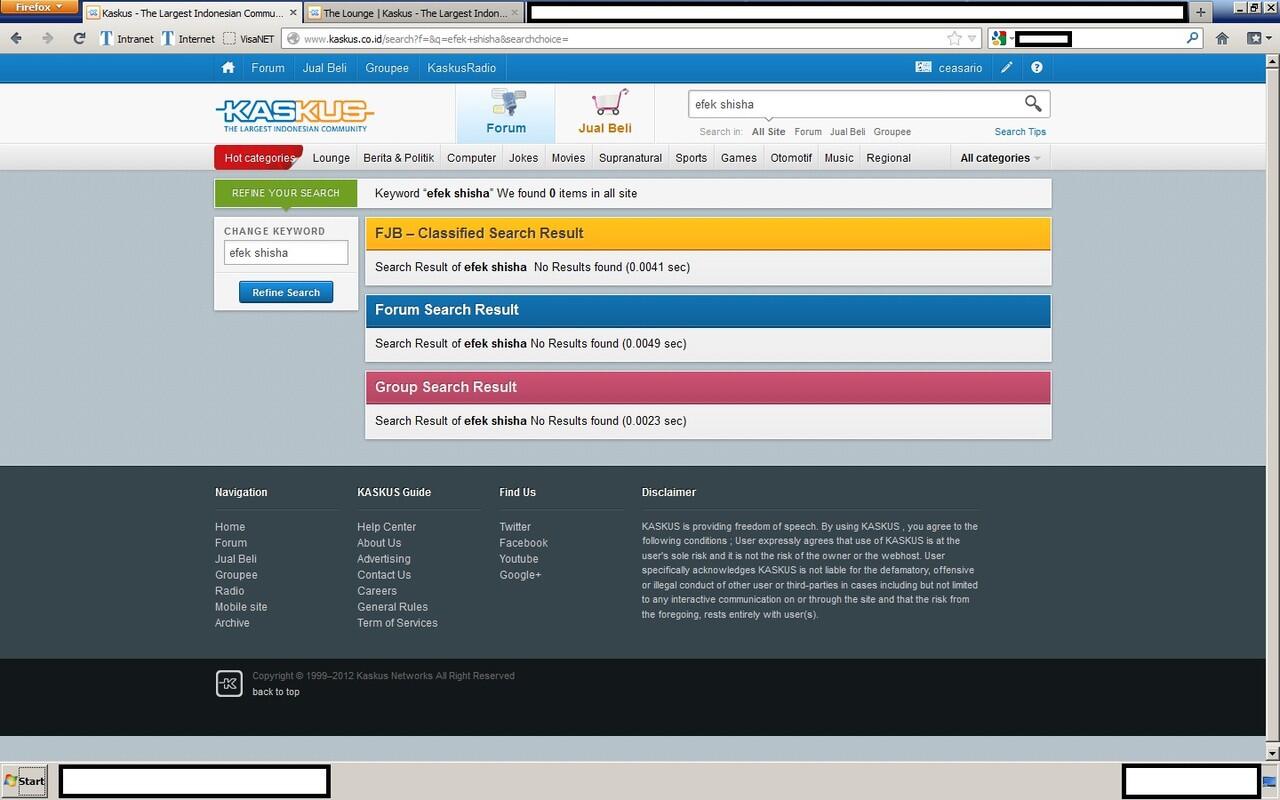1280x800 pixels.
Task: Click the browser search magnifier icon
Action: [x=1192, y=38]
